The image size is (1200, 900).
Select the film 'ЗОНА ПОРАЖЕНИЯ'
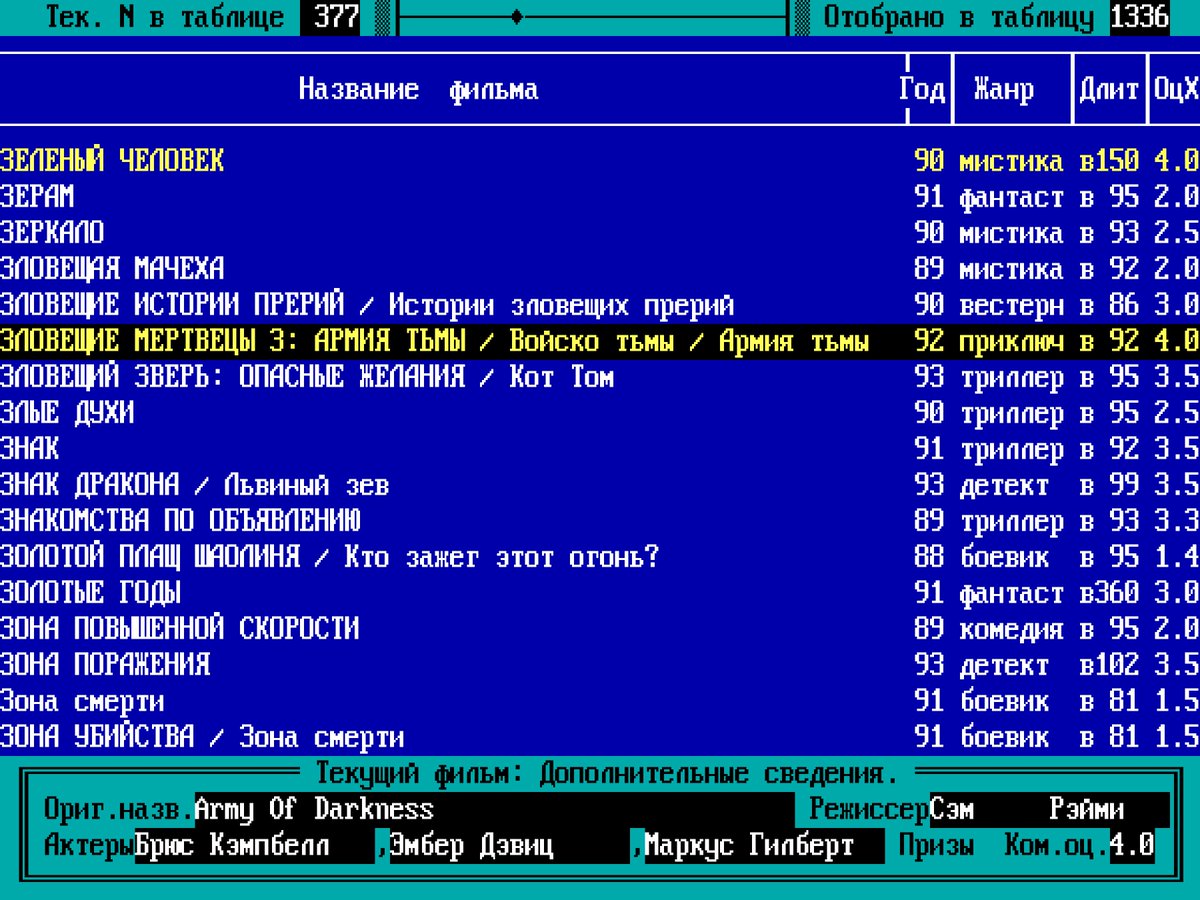600,665
